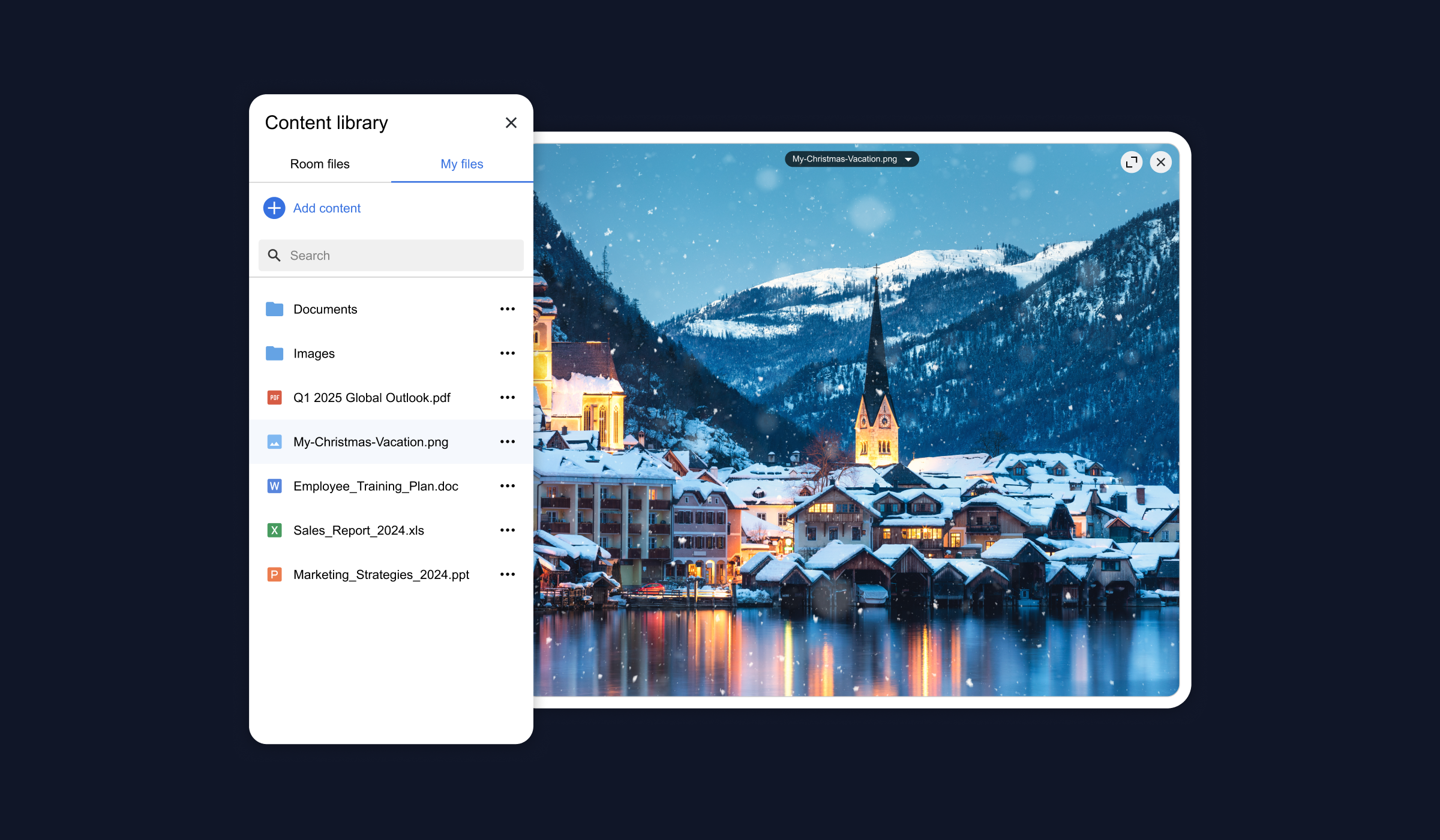Open more options for Marketing_Strategies_2024.ppt
The image size is (1440, 840).
pos(508,575)
